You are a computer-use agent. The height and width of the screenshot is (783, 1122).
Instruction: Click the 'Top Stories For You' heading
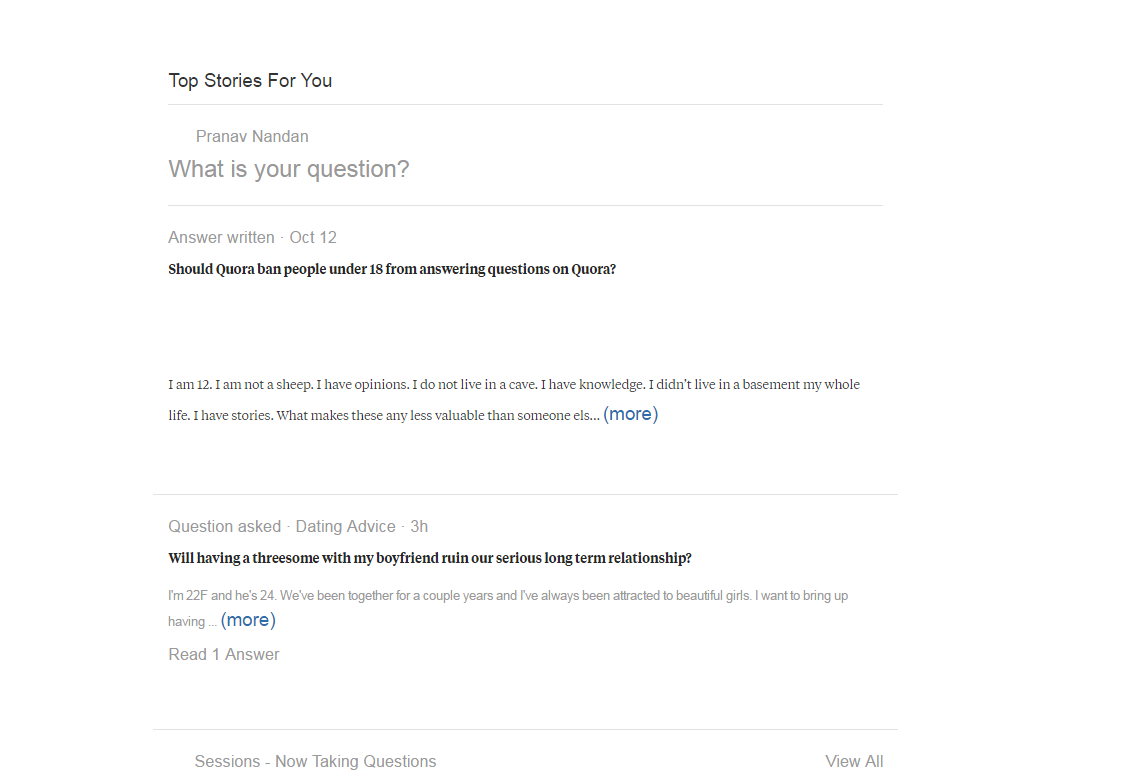(250, 80)
